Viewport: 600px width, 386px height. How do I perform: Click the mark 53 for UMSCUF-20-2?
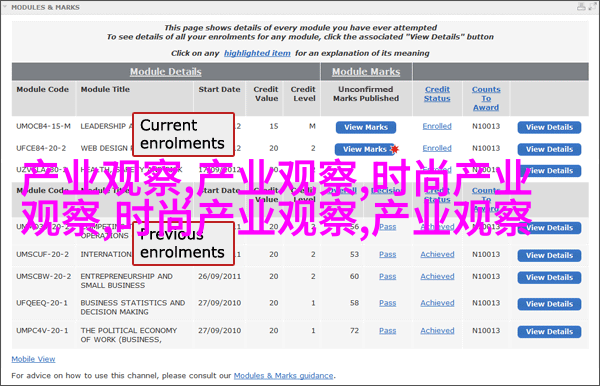[354, 254]
